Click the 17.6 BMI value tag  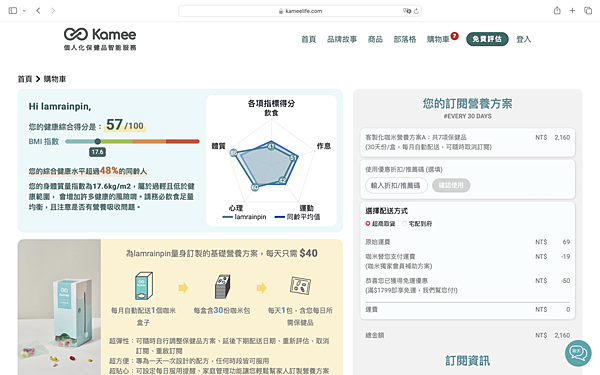(98, 152)
